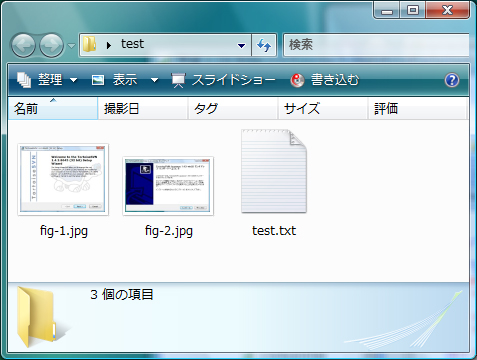Viewport: 477px width, 360px height.
Task: Open help with the question mark icon
Action: [x=452, y=80]
